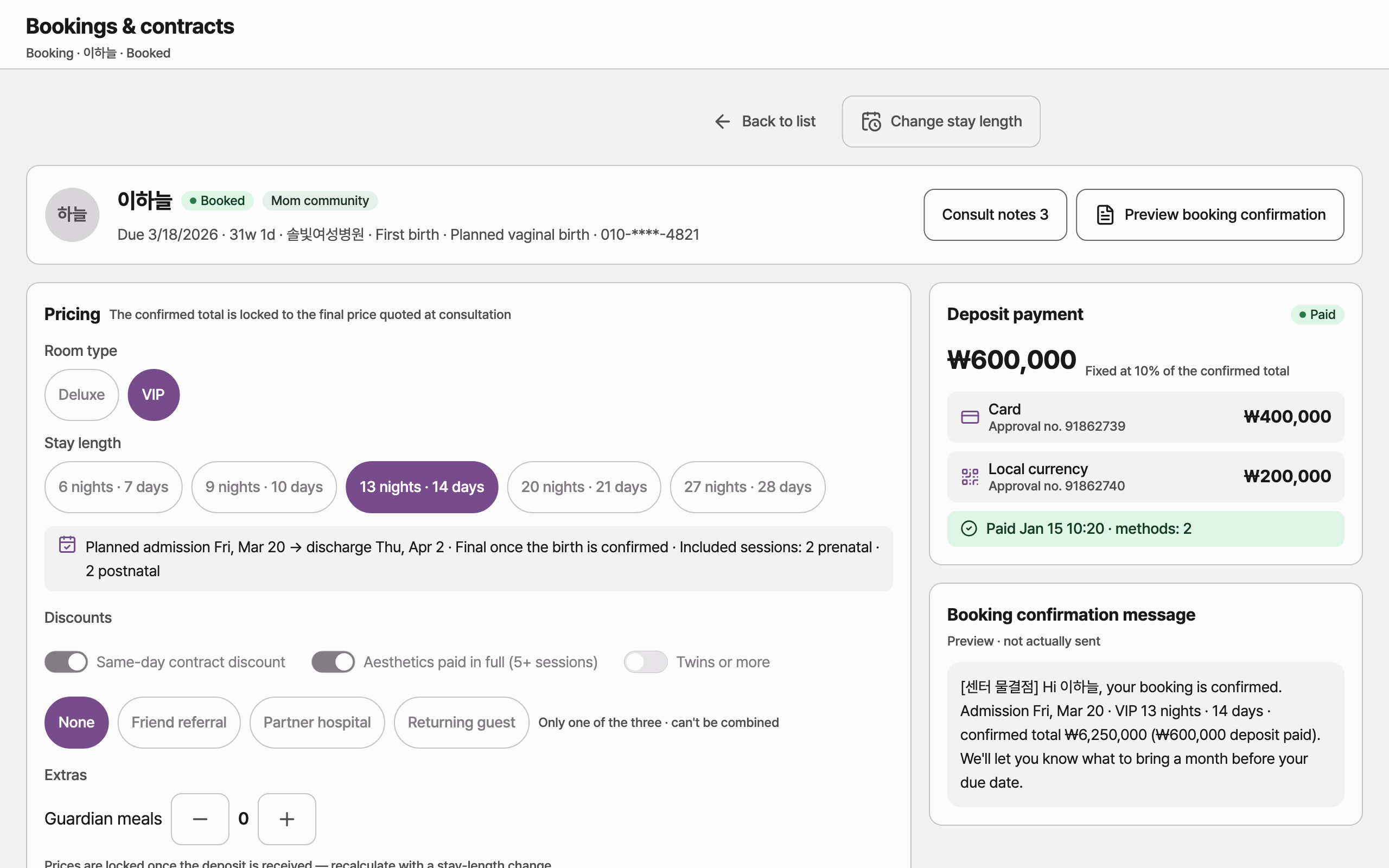This screenshot has height=868, width=1389.
Task: Click the QR code icon beside Local currency
Action: pos(970,476)
